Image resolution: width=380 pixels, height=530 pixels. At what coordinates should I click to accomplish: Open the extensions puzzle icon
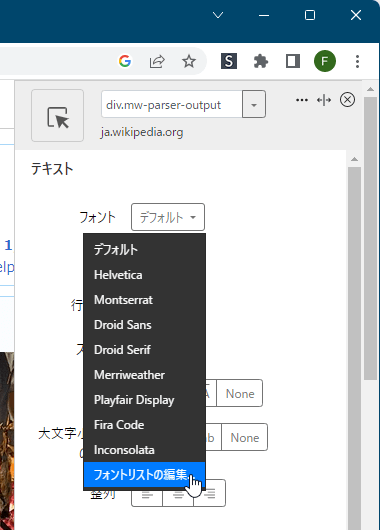(261, 61)
